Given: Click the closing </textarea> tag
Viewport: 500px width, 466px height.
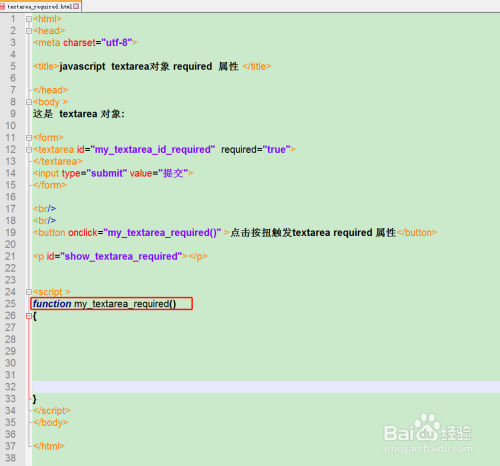Looking at the screenshot, I should tap(58, 162).
